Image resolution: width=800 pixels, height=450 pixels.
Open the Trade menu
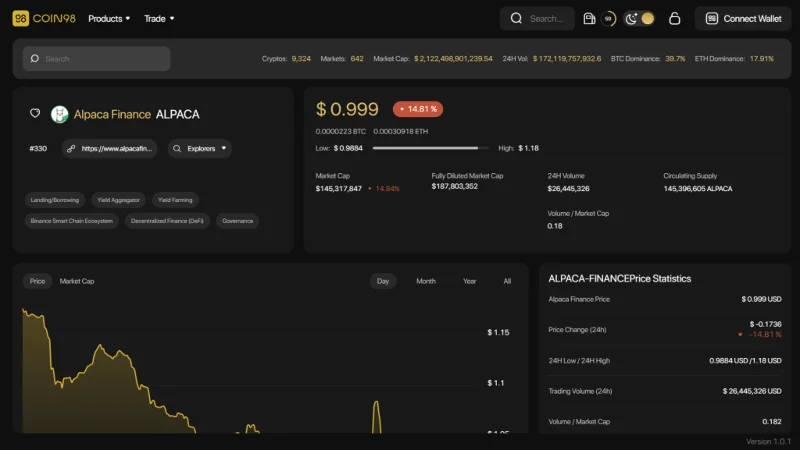coord(159,18)
